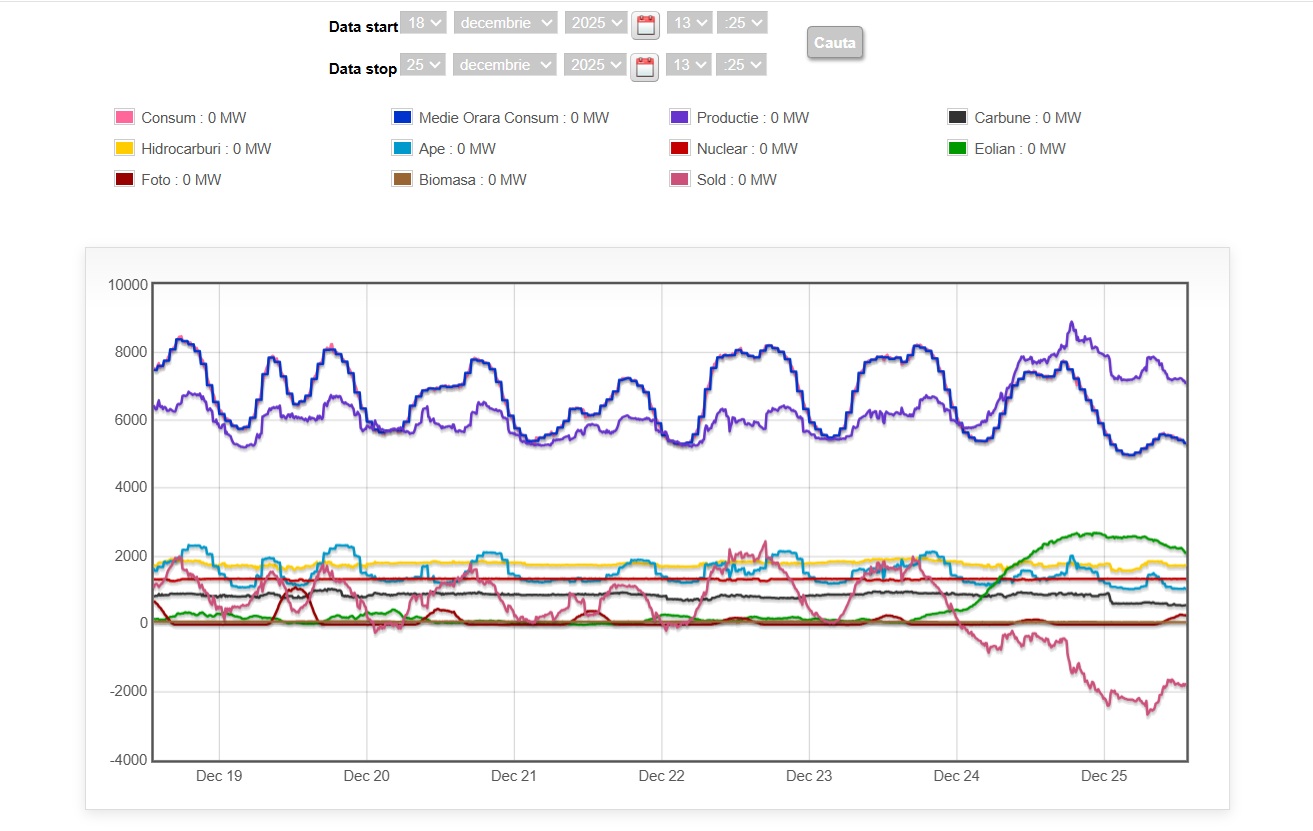Toggle the Productie legend entry
1313x831 pixels.
click(752, 118)
